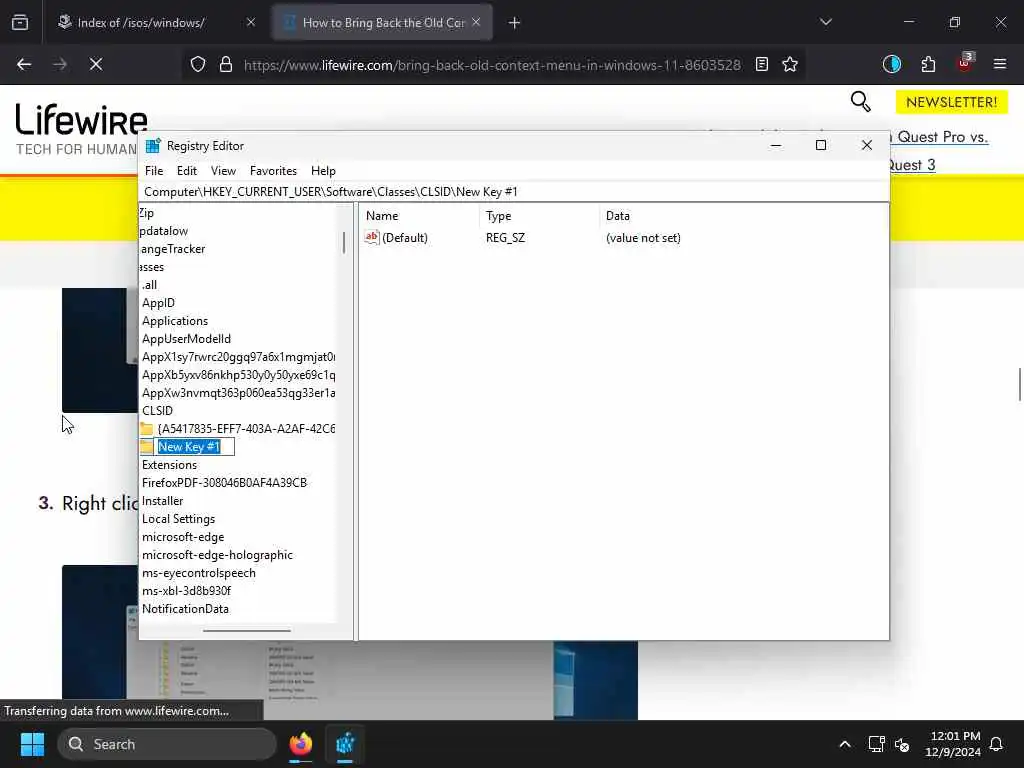The width and height of the screenshot is (1024, 768).
Task: Click the taskbar Search box
Action: (x=167, y=744)
